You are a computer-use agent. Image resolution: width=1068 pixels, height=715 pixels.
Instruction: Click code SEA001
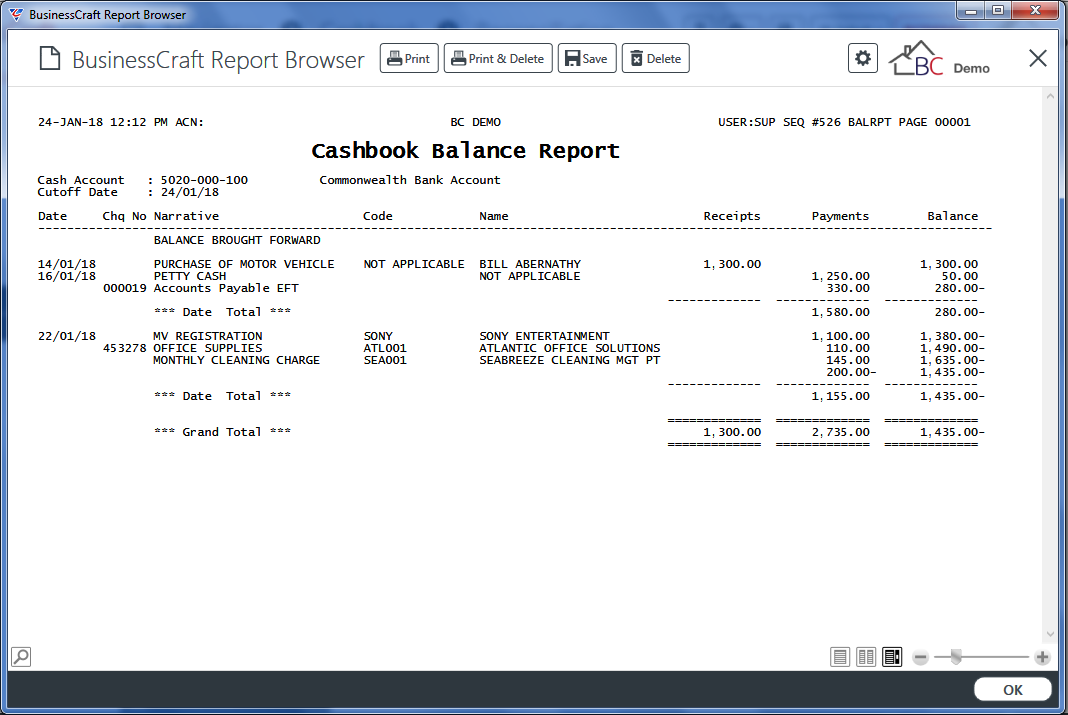pos(385,360)
